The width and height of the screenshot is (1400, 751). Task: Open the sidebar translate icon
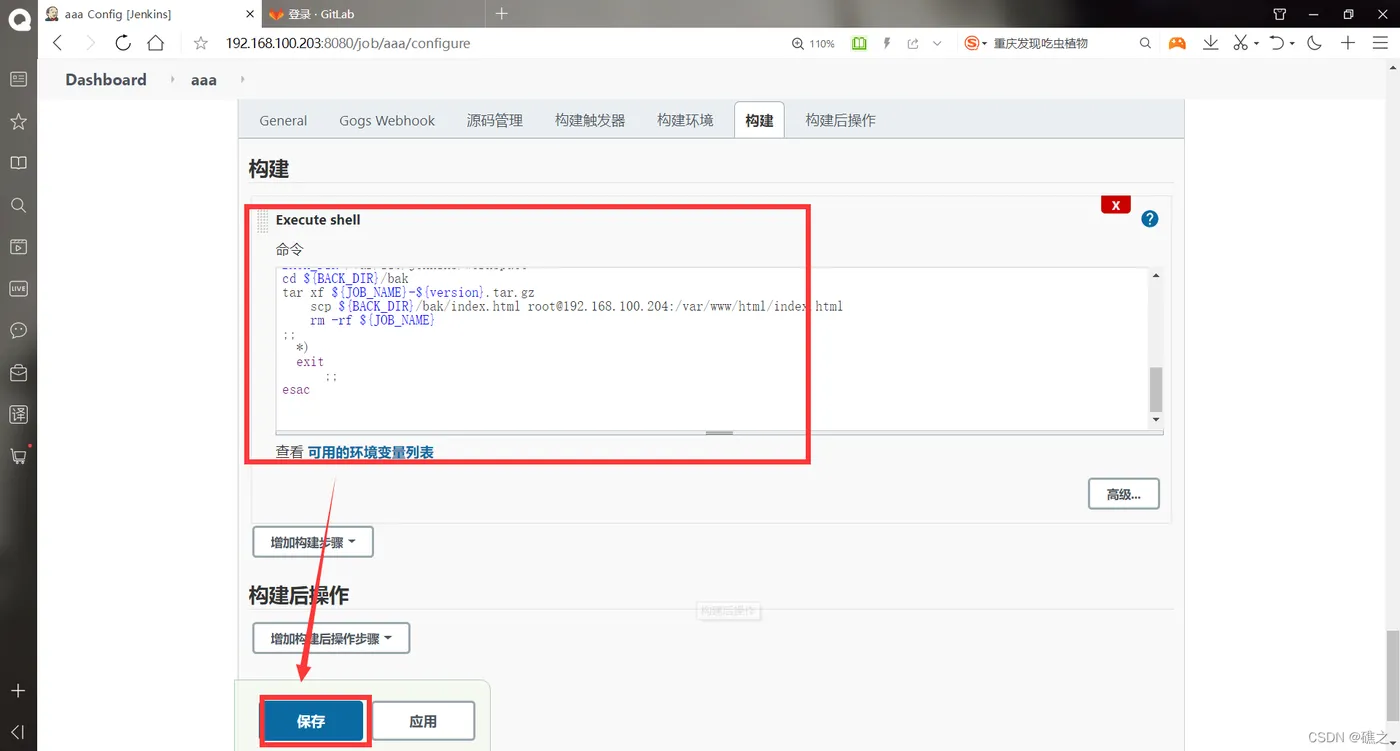coord(18,414)
